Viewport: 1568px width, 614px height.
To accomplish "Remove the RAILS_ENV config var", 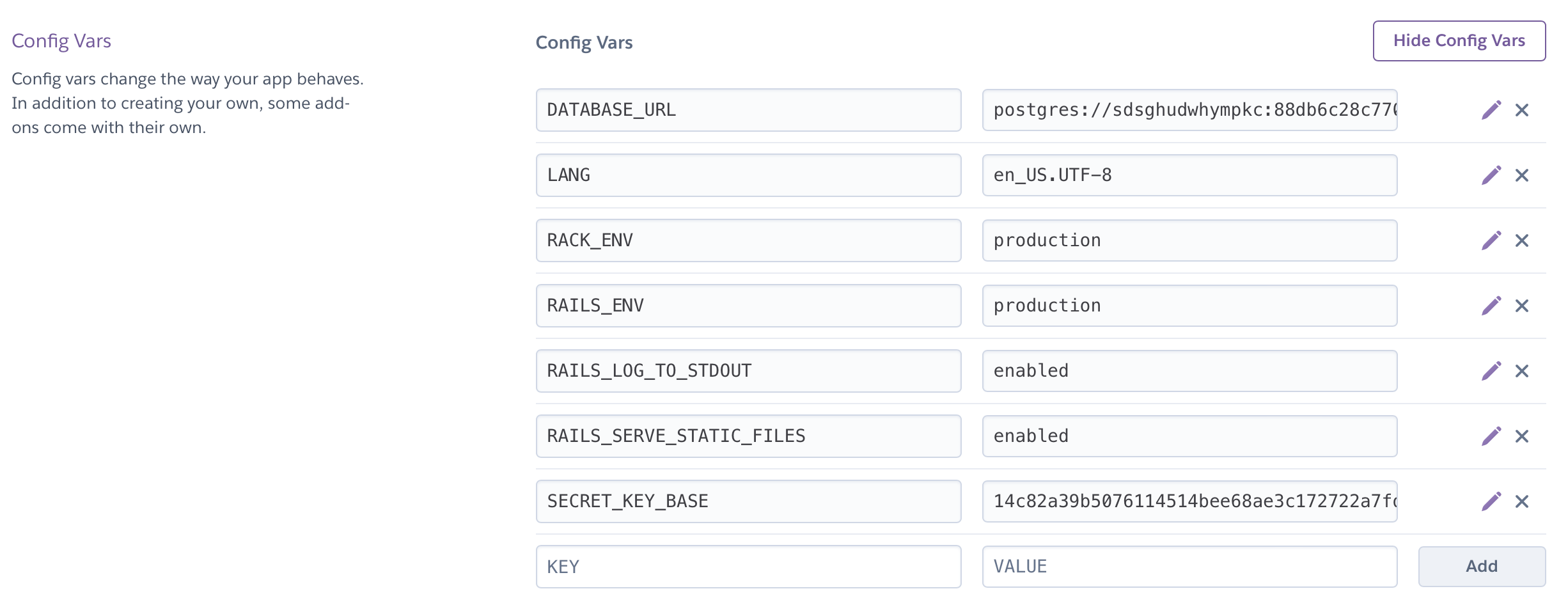I will click(1523, 305).
